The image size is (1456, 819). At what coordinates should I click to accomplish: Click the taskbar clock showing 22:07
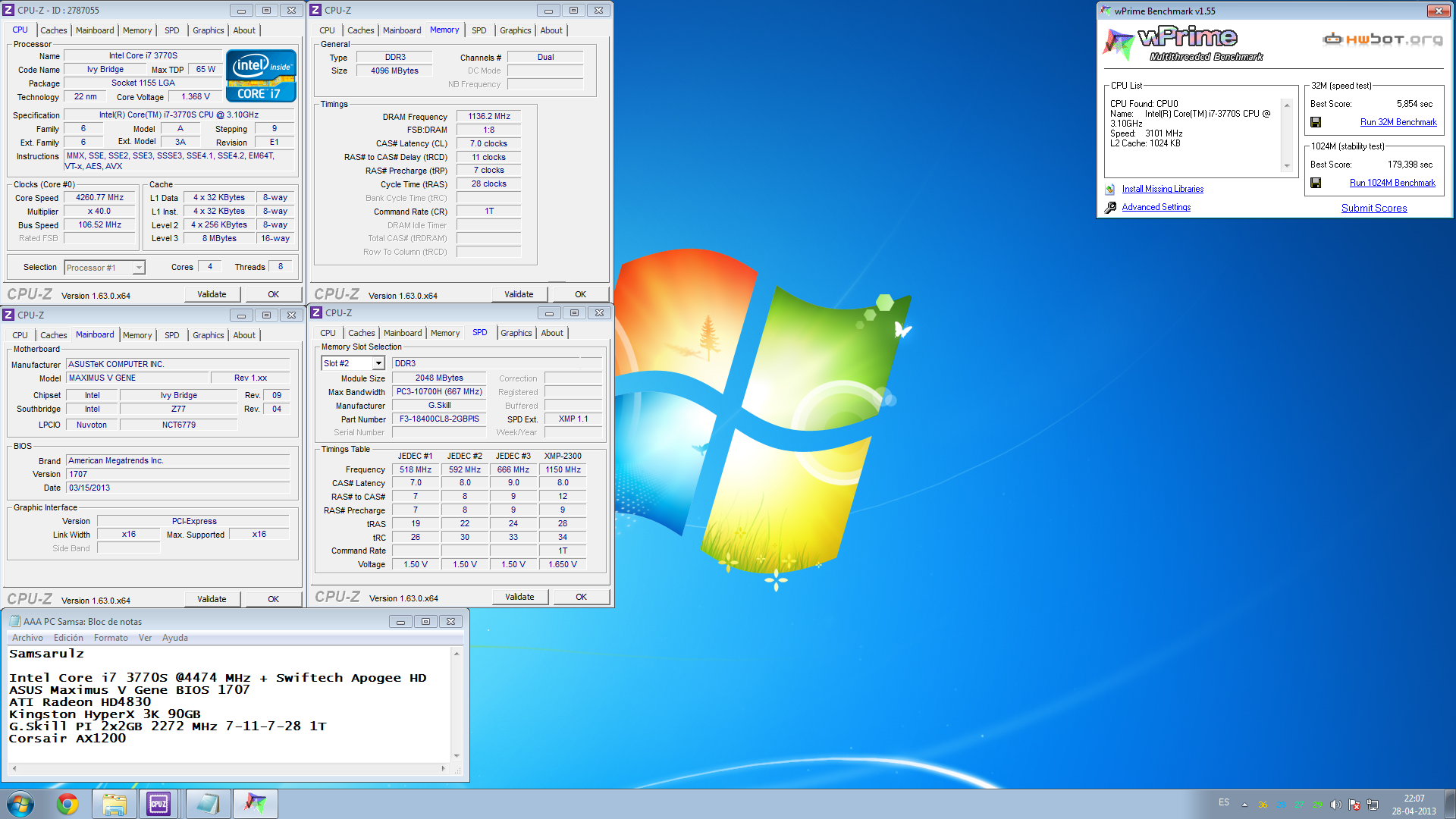pos(1414,805)
